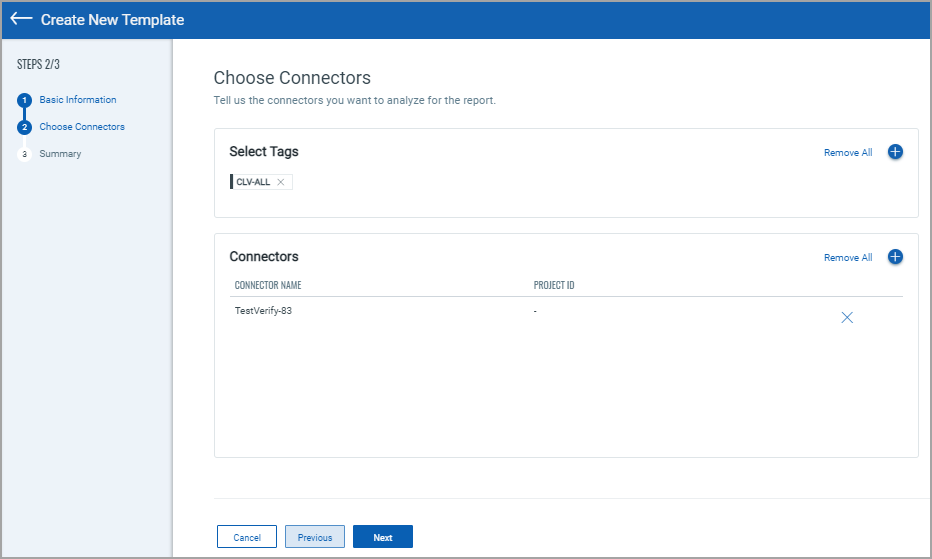Viewport: 932px width, 559px height.
Task: Select the TestVerify-83 connector name
Action: pyautogui.click(x=263, y=311)
